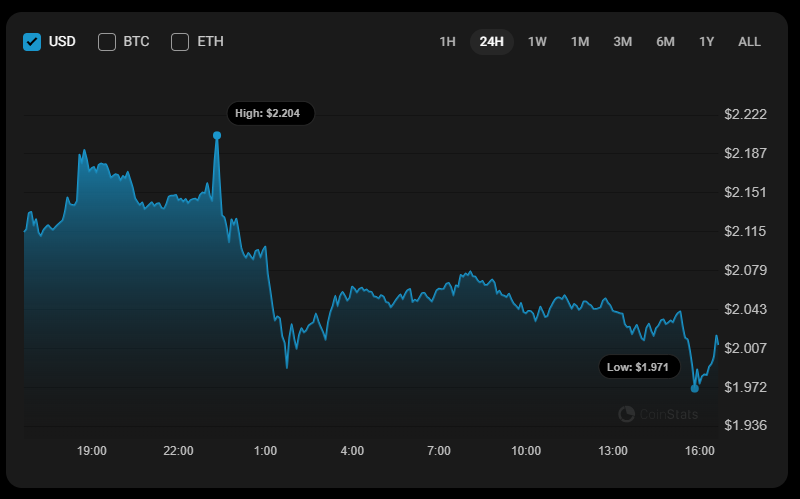The image size is (800, 499).
Task: Switch to the 1H time range
Action: click(x=447, y=42)
